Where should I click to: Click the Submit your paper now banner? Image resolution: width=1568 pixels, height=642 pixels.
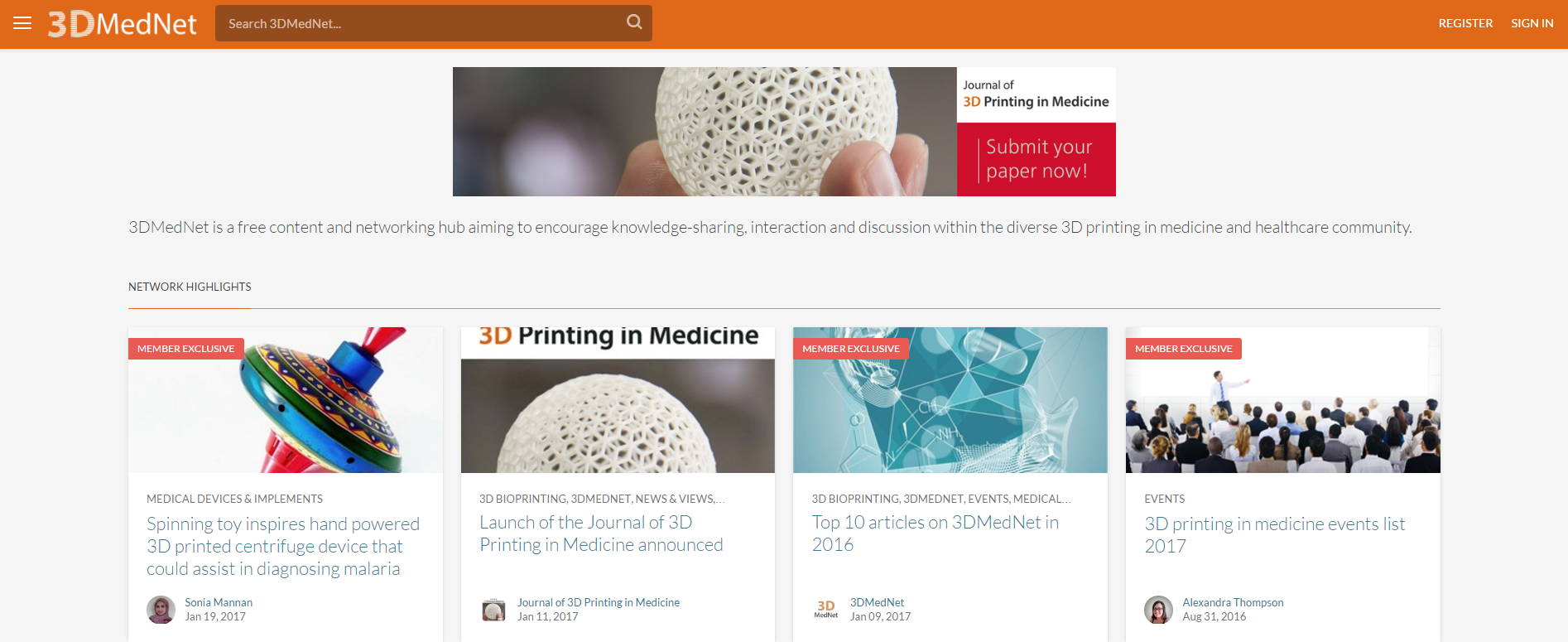click(x=784, y=132)
